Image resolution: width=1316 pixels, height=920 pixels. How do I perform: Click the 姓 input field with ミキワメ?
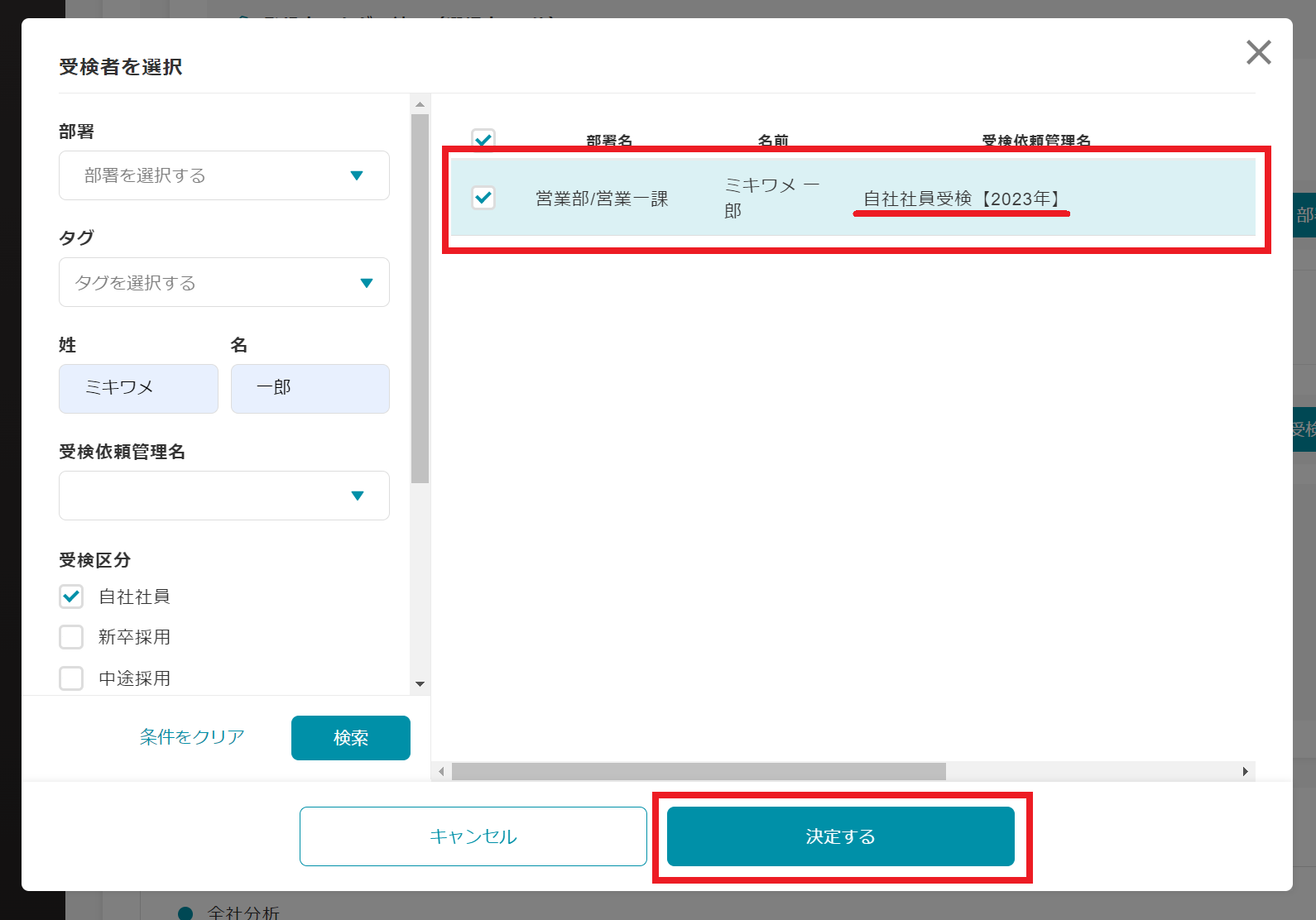tap(138, 389)
